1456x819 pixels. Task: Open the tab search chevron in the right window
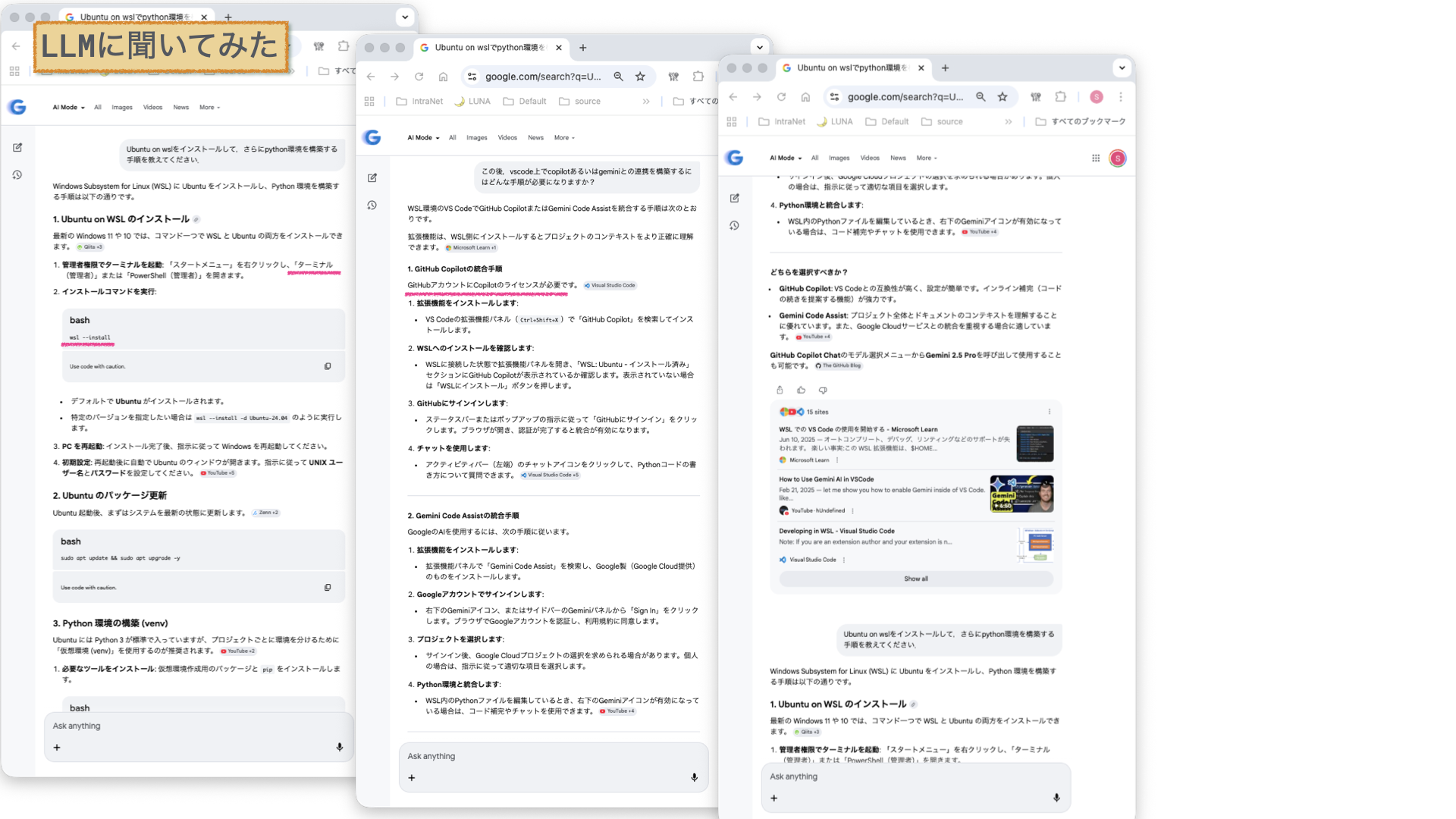tap(1122, 67)
